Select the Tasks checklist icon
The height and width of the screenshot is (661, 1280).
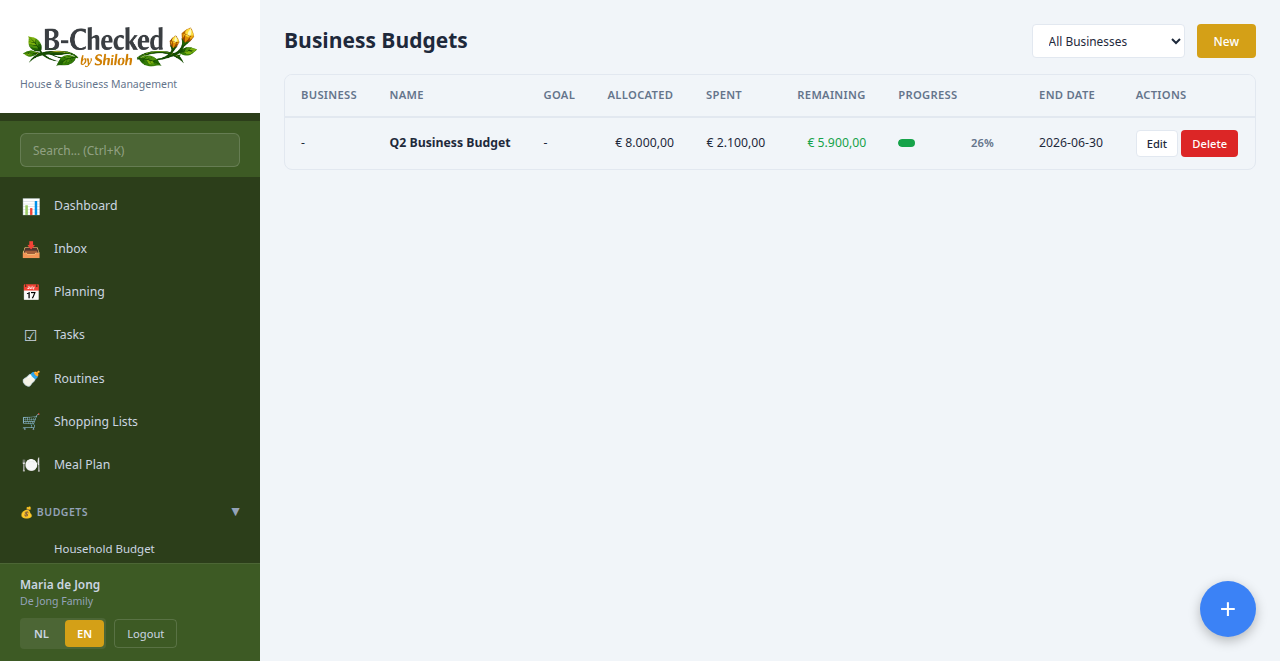pyautogui.click(x=30, y=334)
